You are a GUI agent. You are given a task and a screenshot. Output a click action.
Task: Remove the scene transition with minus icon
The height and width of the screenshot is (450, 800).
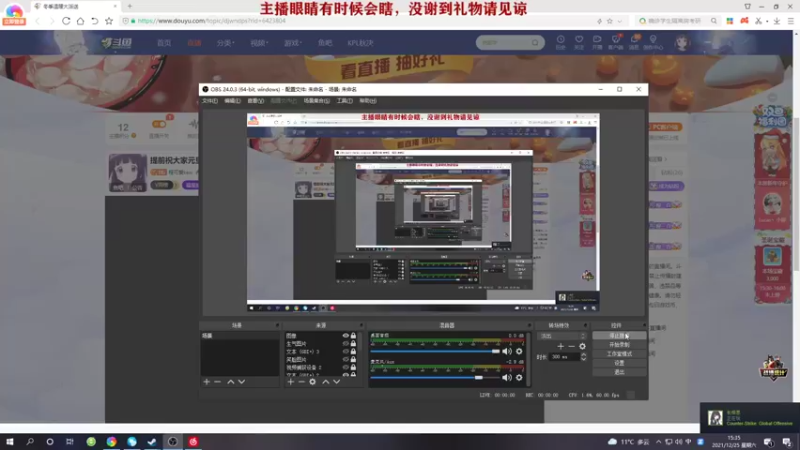tap(571, 346)
